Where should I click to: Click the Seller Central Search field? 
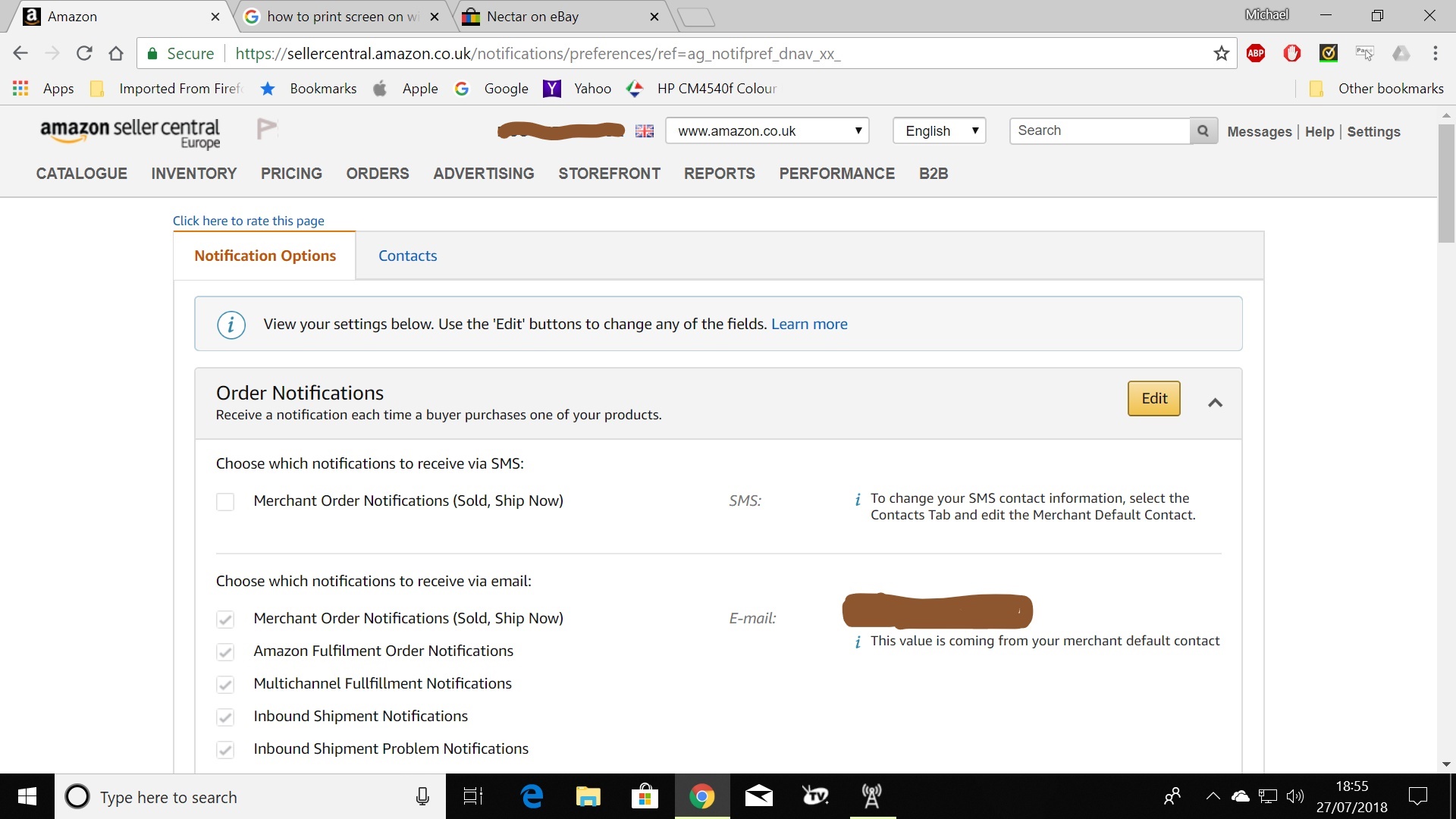1100,130
